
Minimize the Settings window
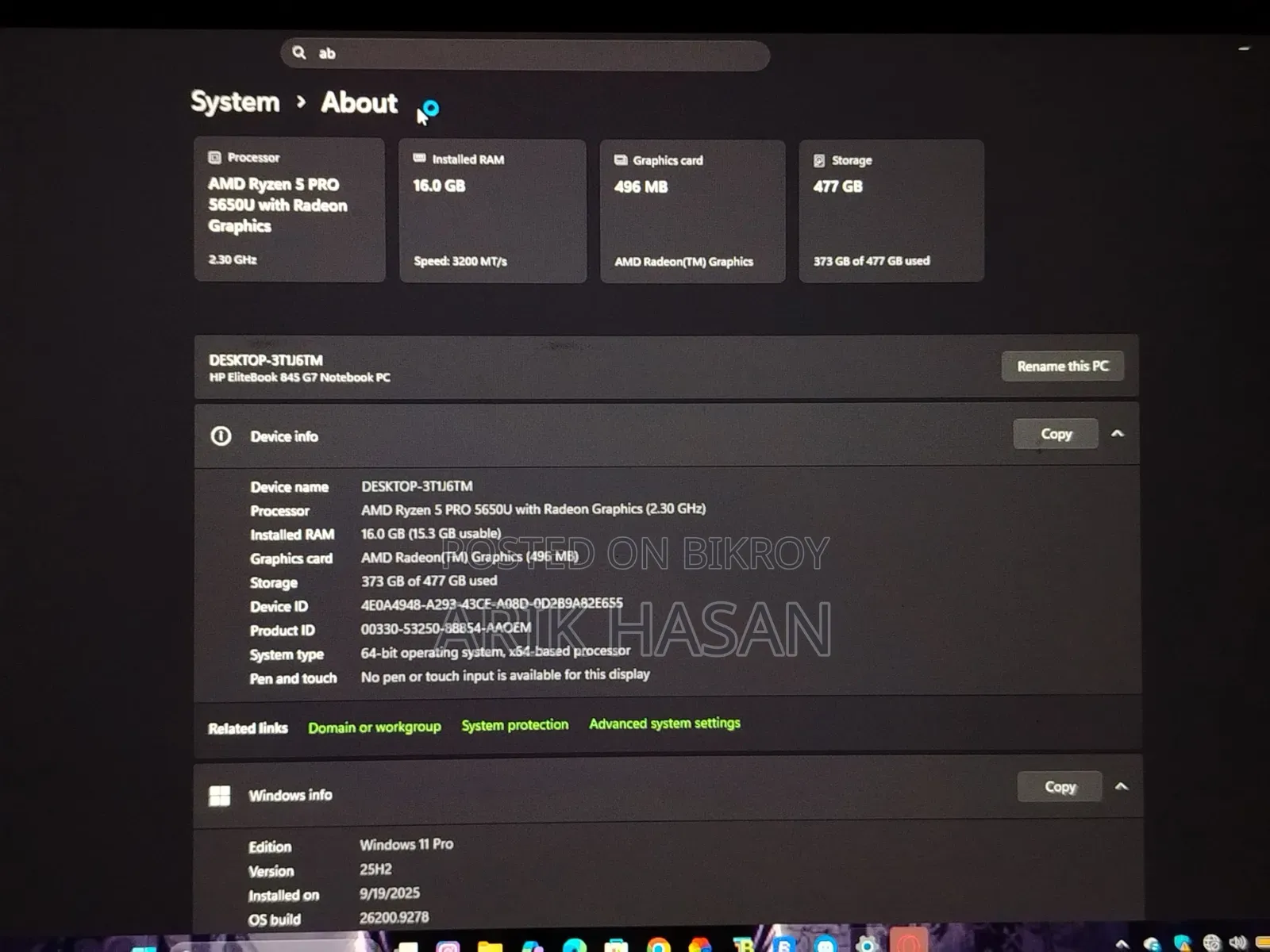tap(1244, 48)
